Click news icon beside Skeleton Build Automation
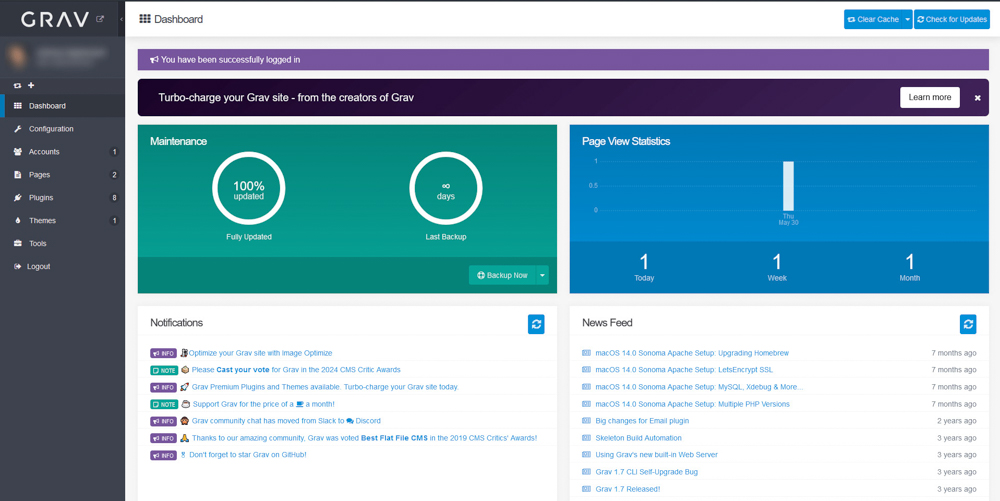Screen dimensions: 1000x501 pyautogui.click(x=587, y=438)
